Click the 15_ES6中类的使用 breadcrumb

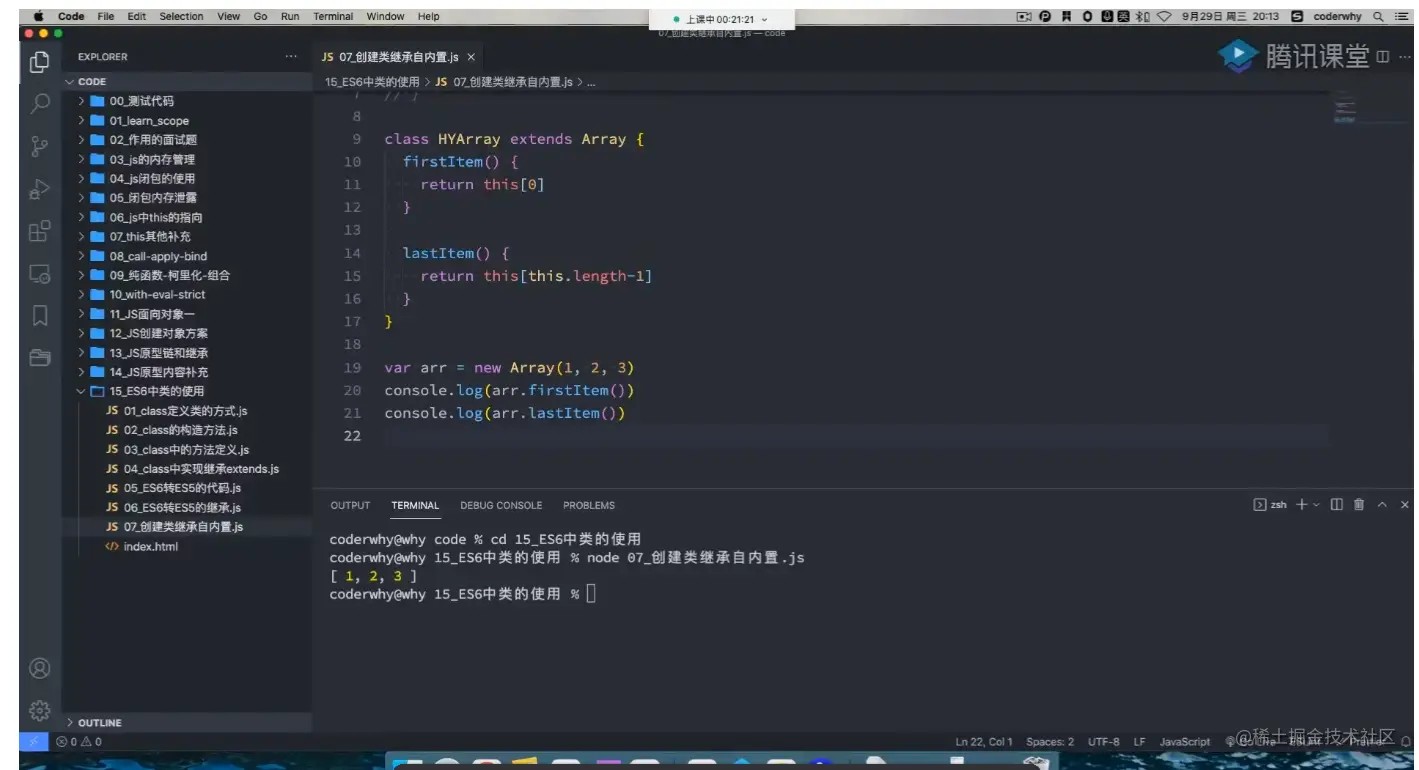(x=373, y=82)
